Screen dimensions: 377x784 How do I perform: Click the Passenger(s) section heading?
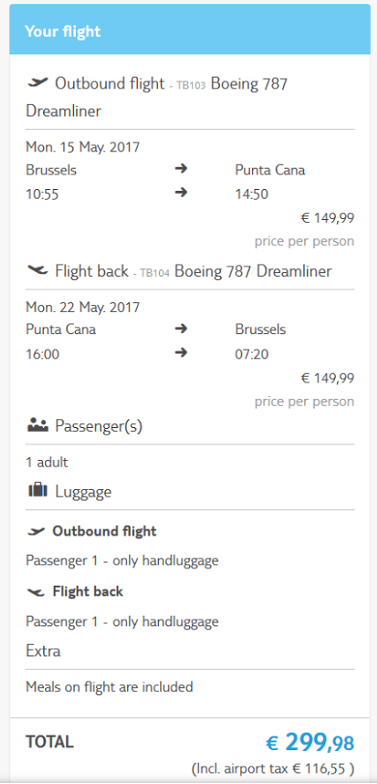[x=98, y=426]
